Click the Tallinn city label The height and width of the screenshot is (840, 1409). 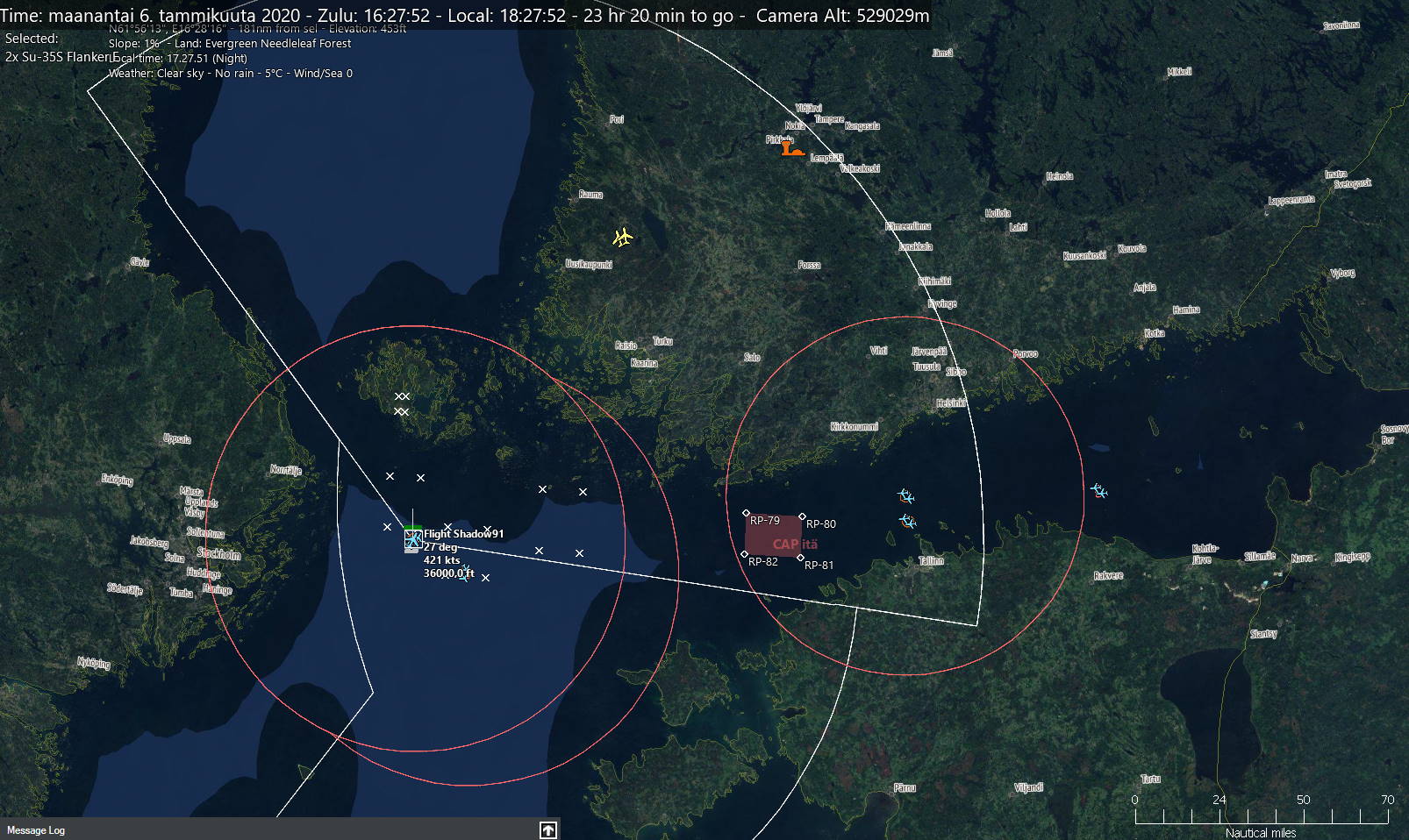tap(931, 561)
